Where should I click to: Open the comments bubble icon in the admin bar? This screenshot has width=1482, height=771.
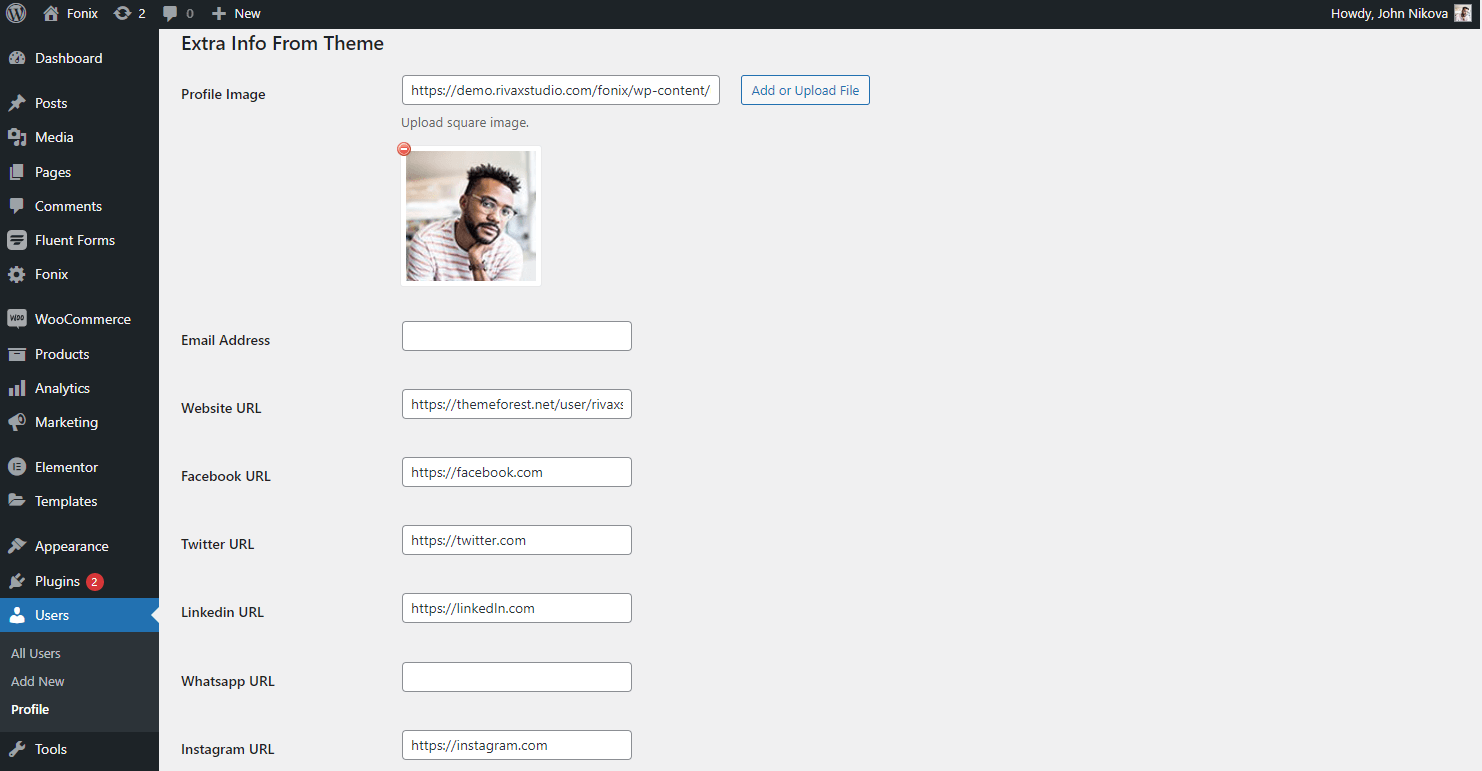(x=170, y=14)
